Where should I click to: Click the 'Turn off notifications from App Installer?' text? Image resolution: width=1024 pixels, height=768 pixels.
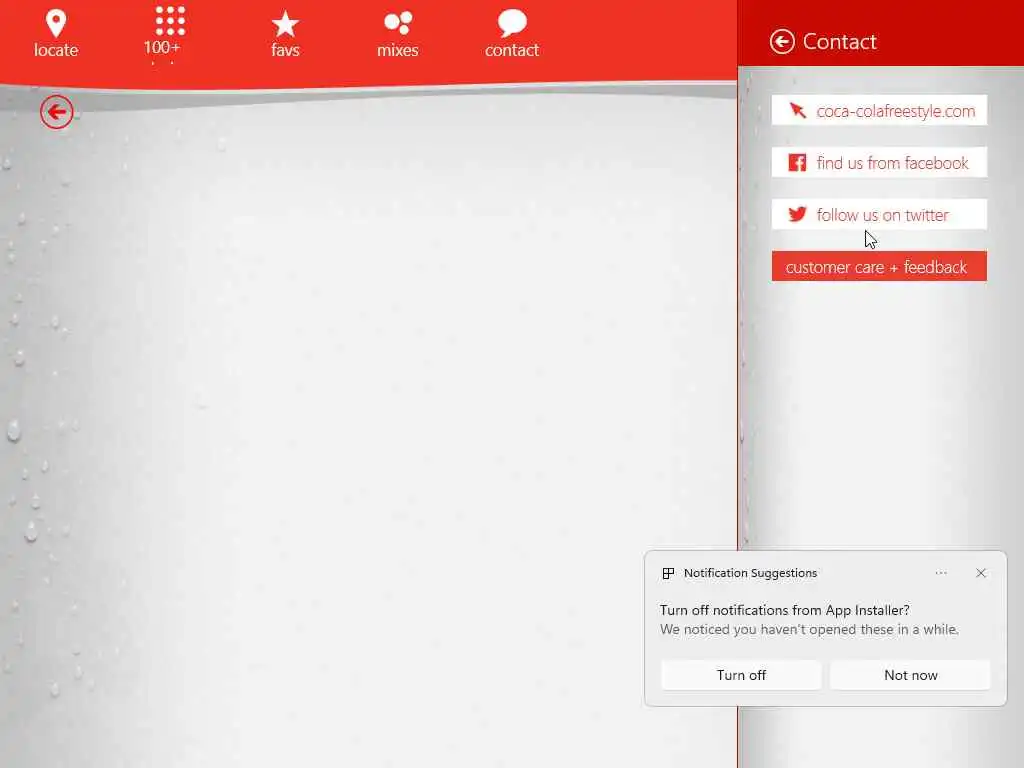(x=784, y=610)
